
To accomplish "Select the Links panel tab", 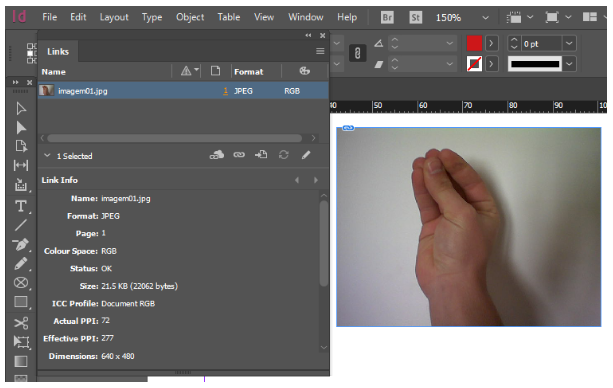I will click(58, 52).
